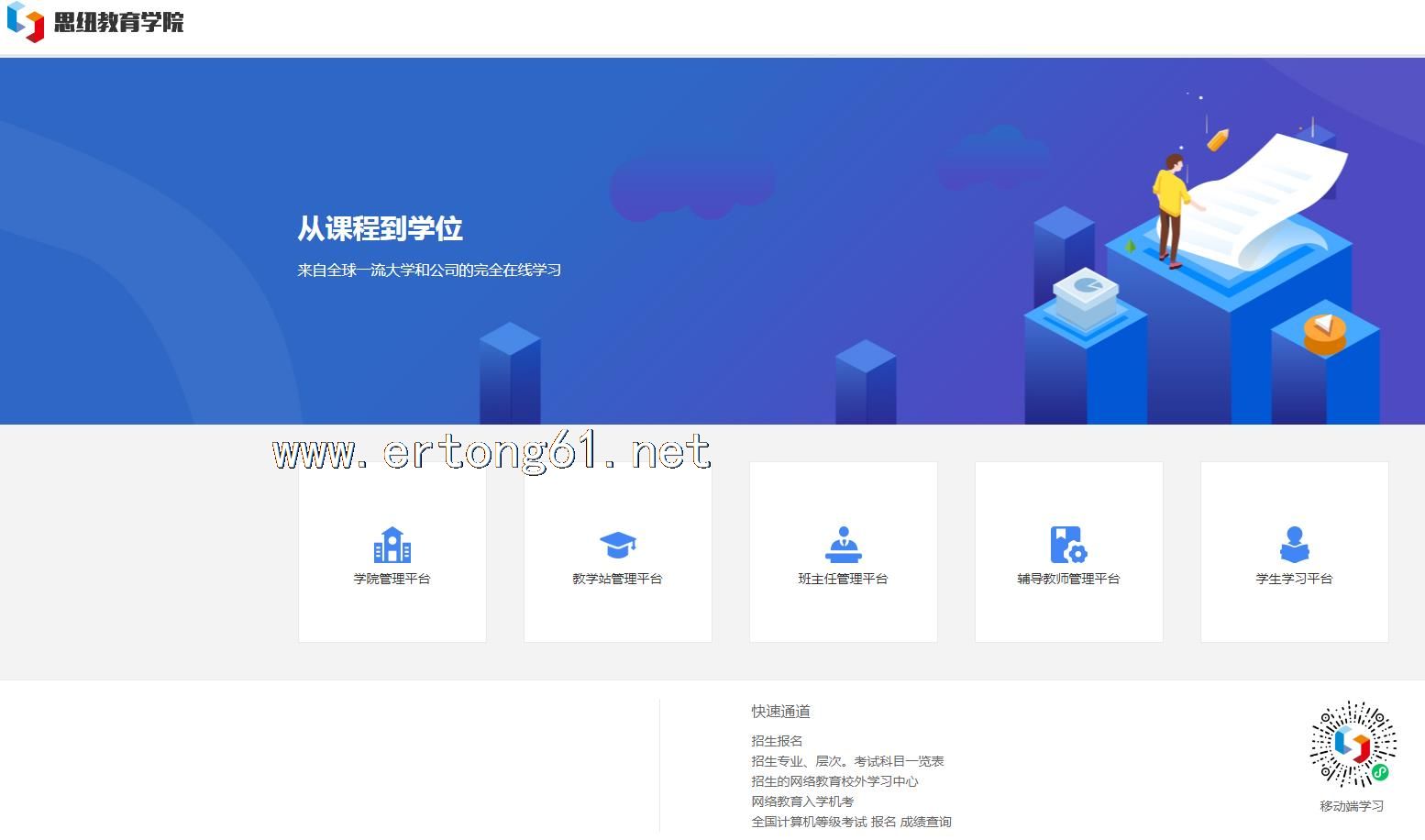
Task: Click the mobile learning QR code
Action: point(1352,745)
